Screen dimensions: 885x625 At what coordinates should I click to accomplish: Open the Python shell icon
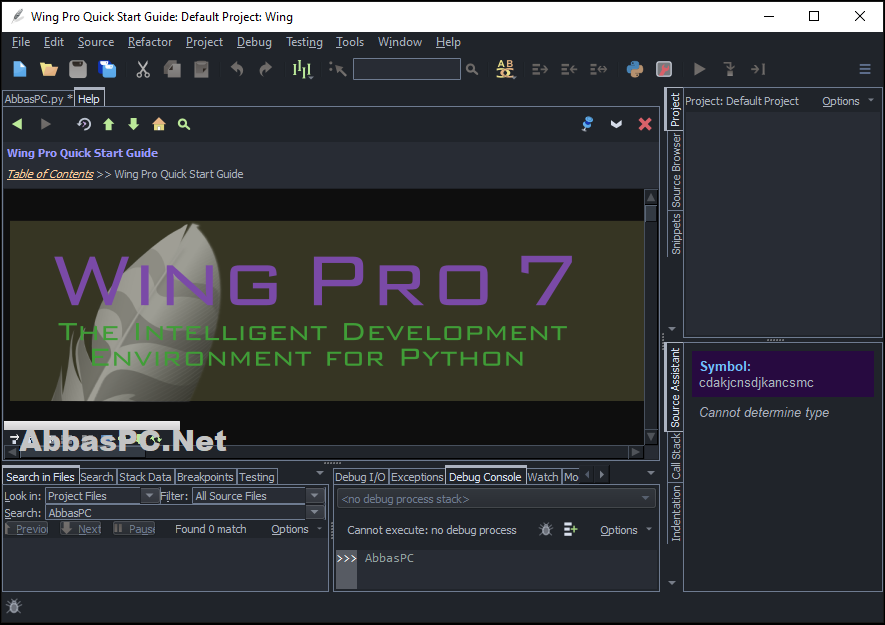click(634, 69)
